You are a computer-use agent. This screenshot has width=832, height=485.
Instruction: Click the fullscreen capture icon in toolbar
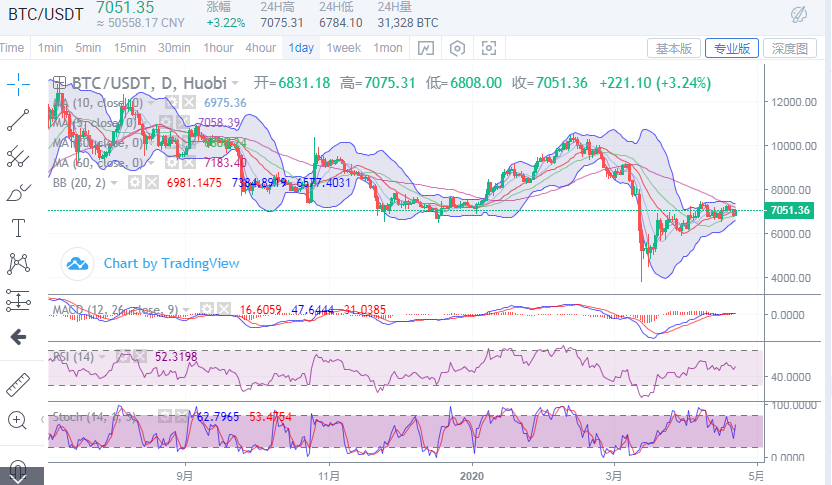click(x=489, y=48)
